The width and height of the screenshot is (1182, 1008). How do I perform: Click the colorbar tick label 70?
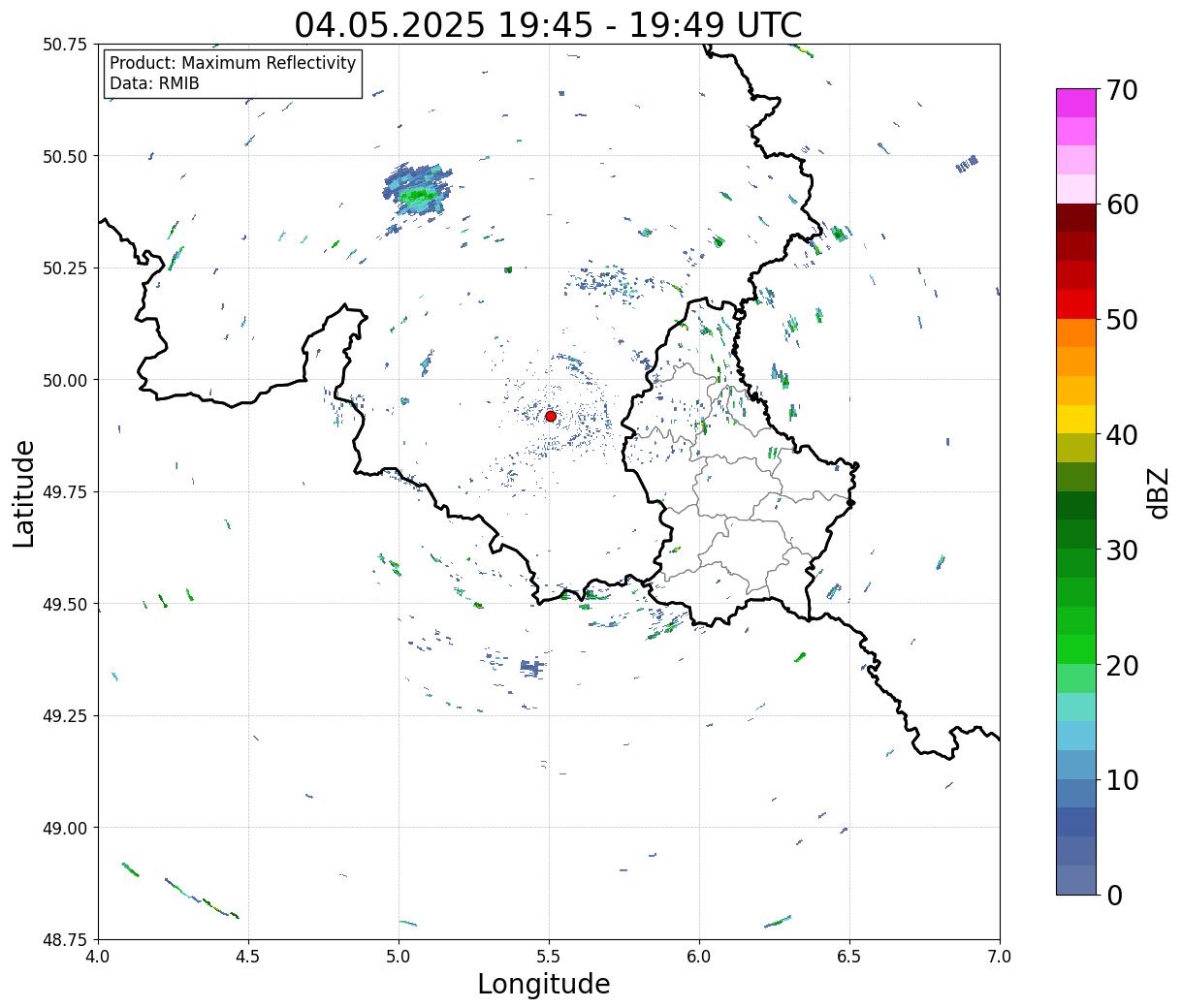[1121, 90]
